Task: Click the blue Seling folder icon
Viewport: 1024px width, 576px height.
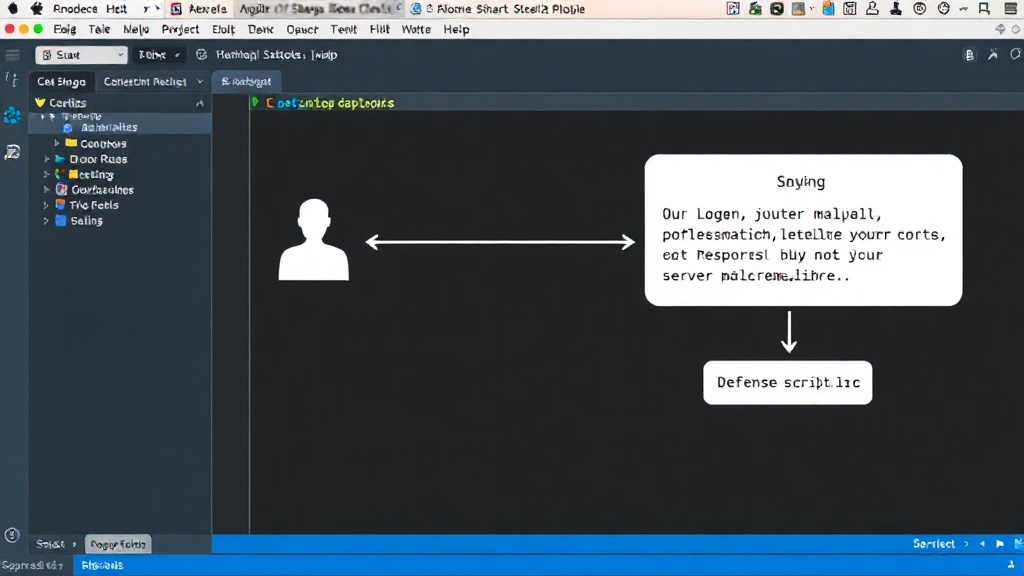Action: point(61,221)
